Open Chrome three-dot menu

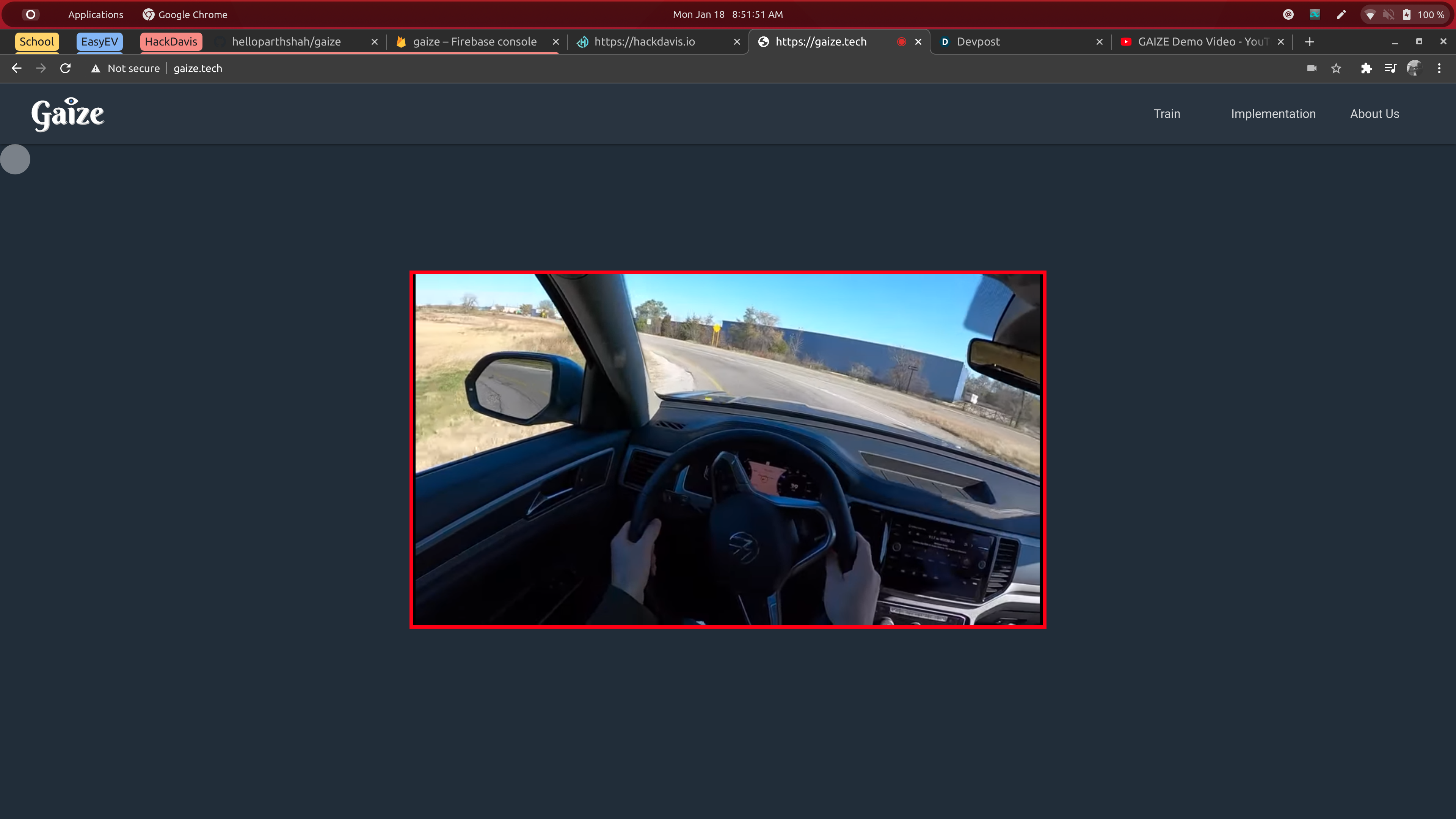tap(1439, 68)
